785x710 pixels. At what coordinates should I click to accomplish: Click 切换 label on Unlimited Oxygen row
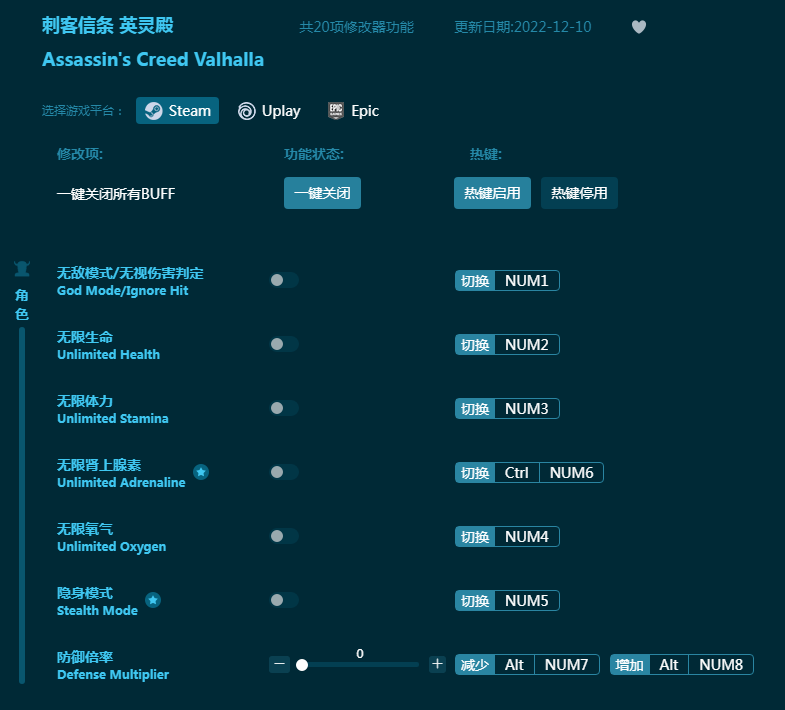[475, 537]
